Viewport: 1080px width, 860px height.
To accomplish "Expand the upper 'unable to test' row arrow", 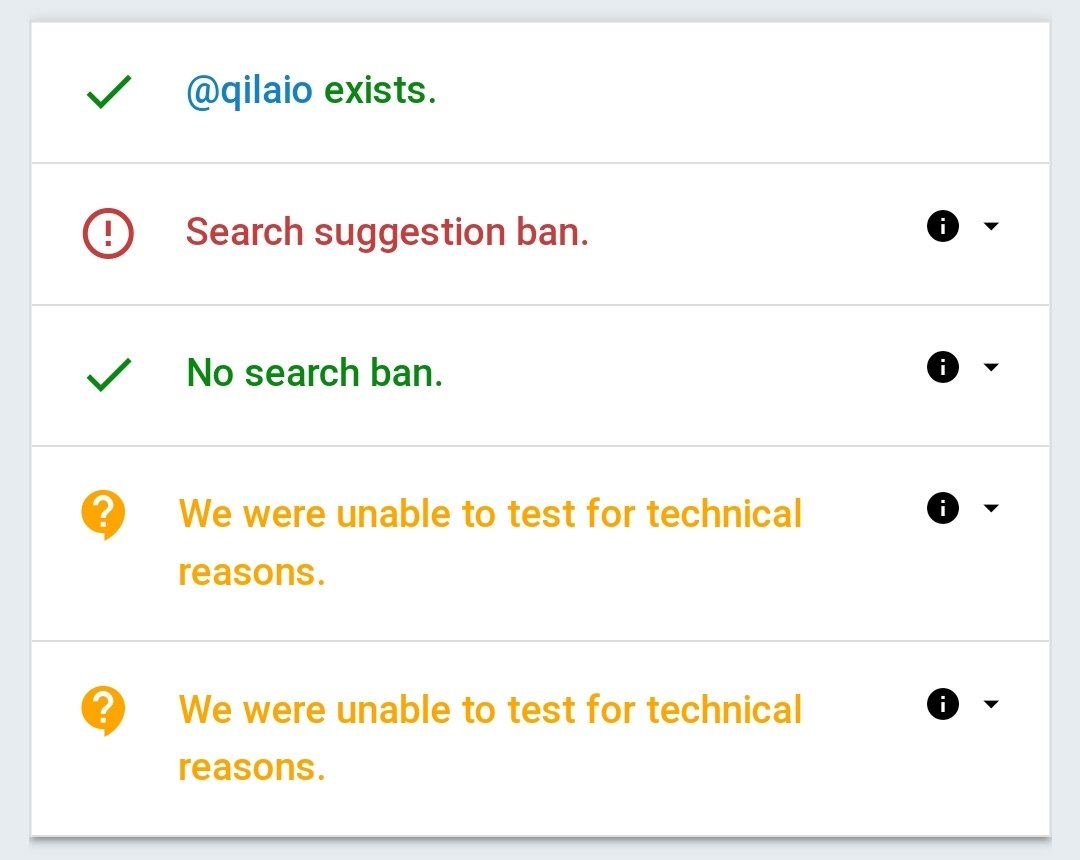I will (x=991, y=509).
